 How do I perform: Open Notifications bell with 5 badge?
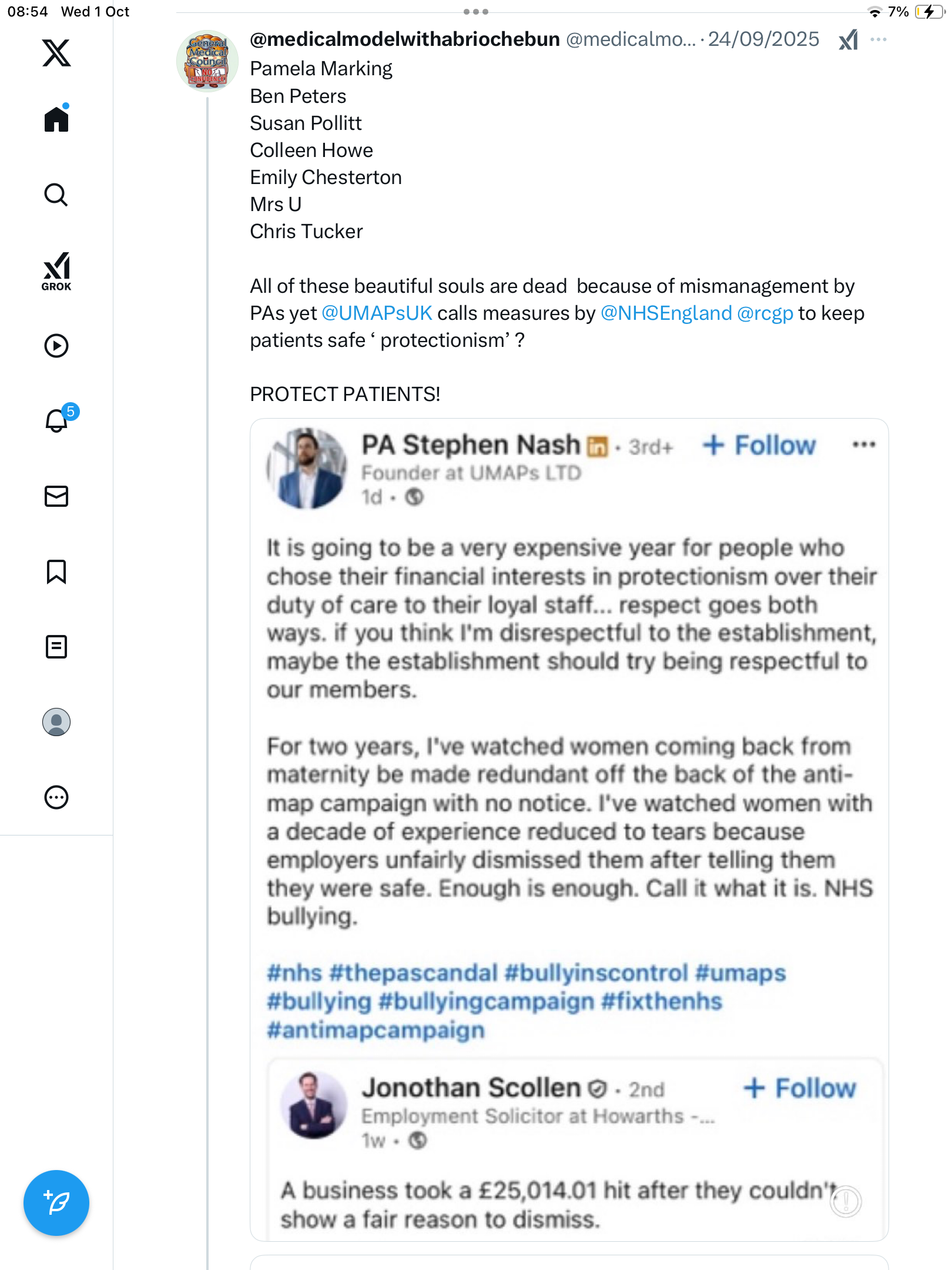click(x=58, y=420)
